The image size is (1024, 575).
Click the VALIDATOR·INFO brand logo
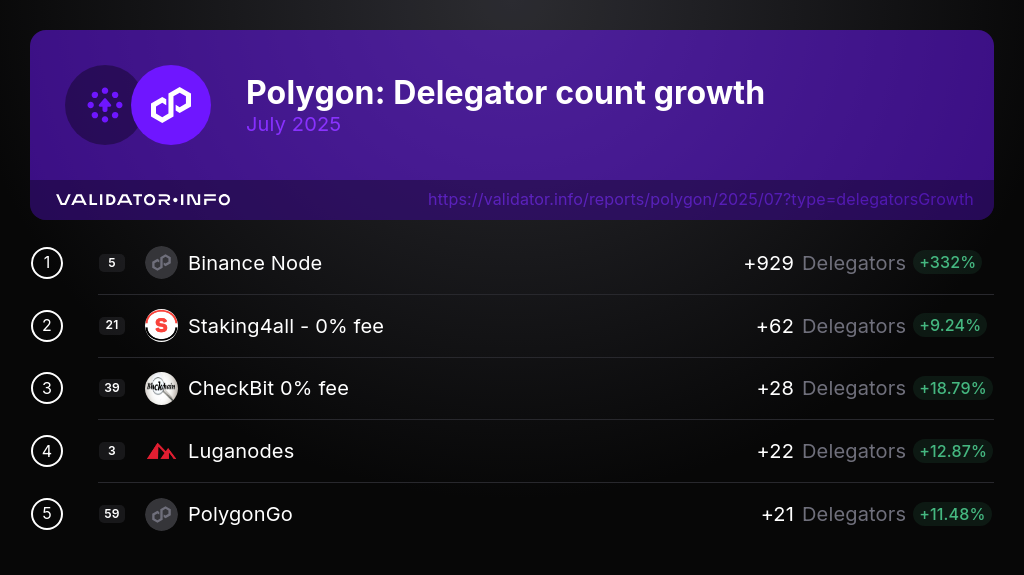(143, 199)
